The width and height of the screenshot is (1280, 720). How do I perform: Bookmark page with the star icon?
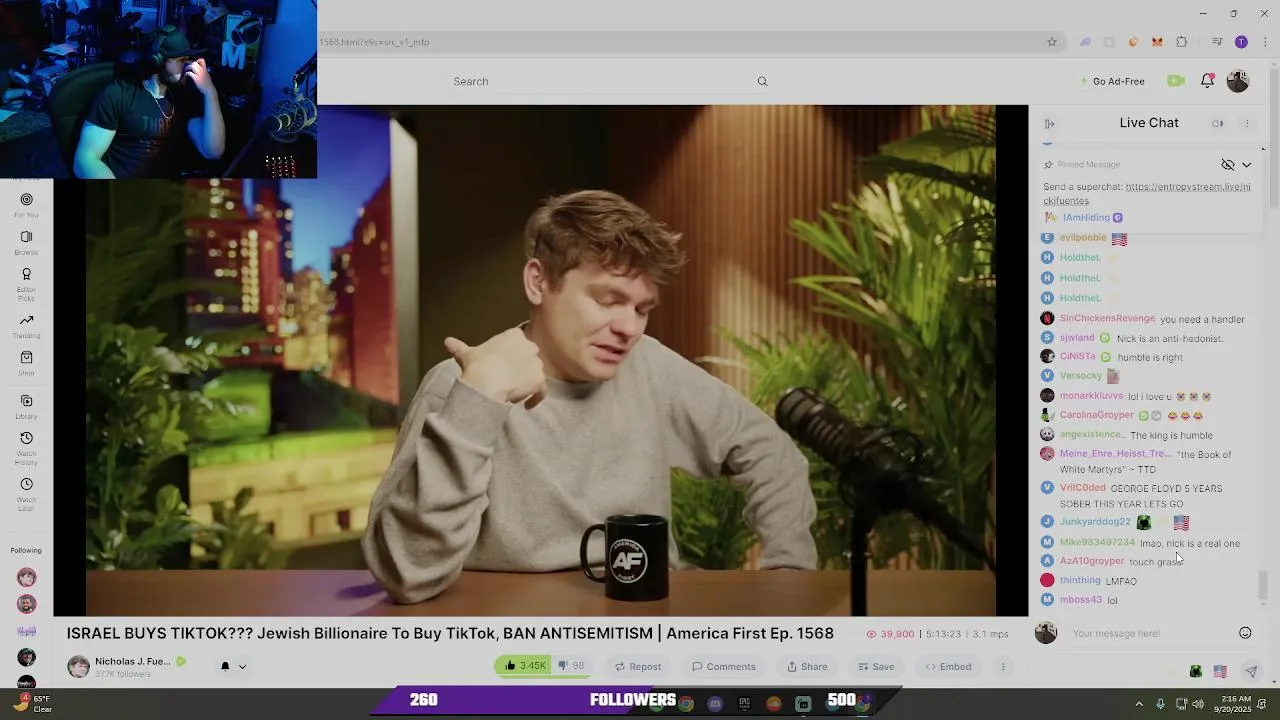pos(1052,42)
